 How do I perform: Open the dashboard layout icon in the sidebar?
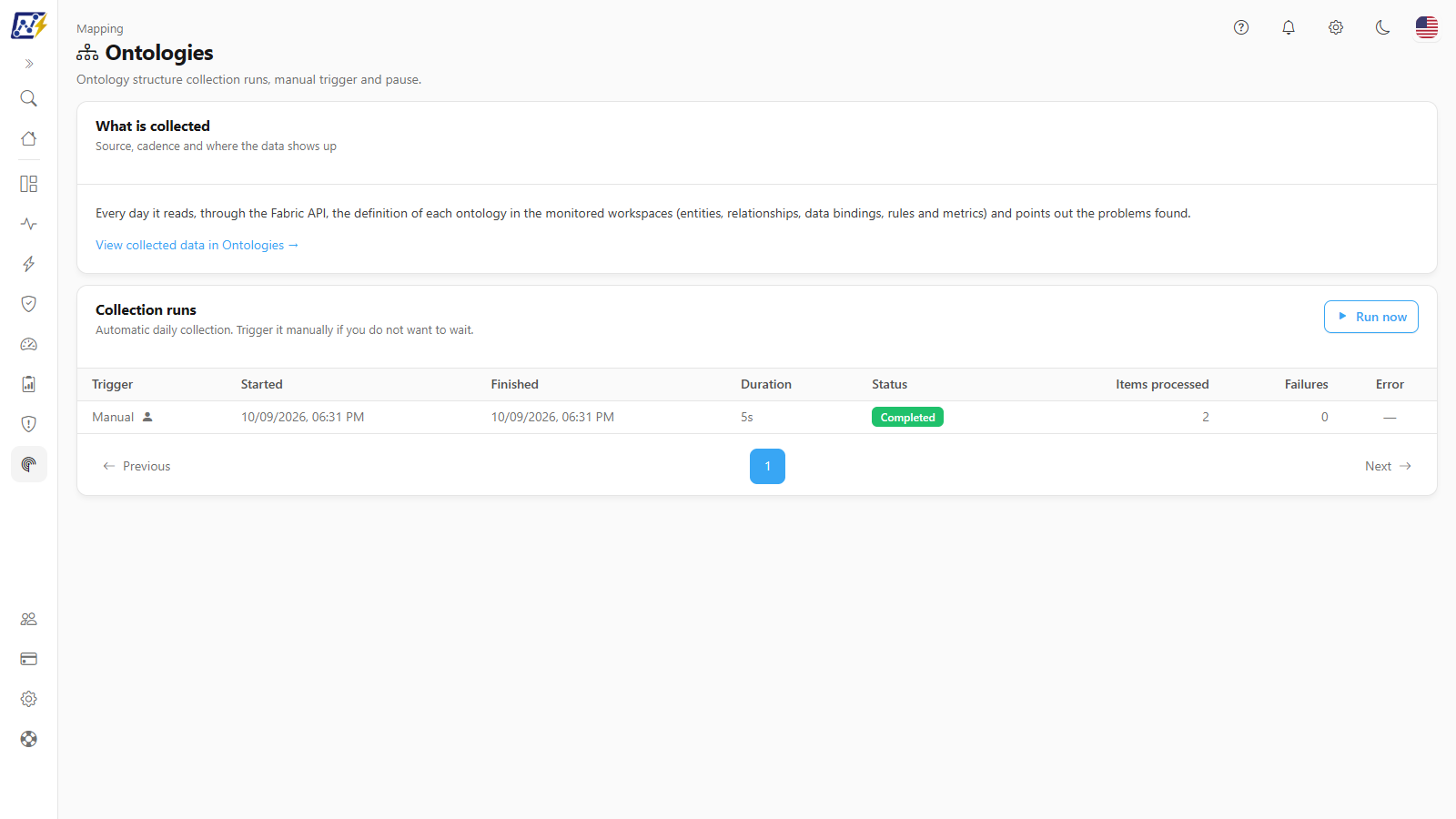(x=29, y=184)
